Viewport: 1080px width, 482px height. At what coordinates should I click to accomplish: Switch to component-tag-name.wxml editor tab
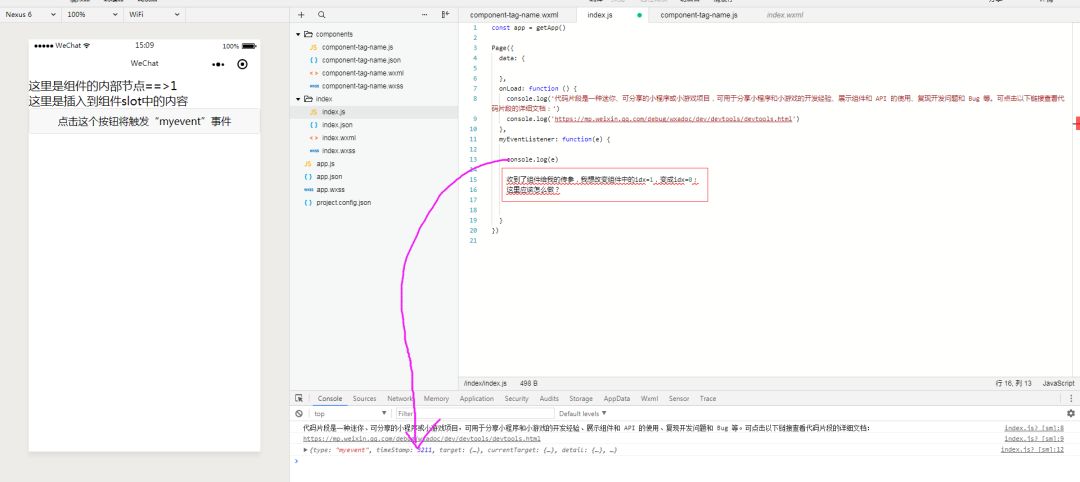(514, 14)
